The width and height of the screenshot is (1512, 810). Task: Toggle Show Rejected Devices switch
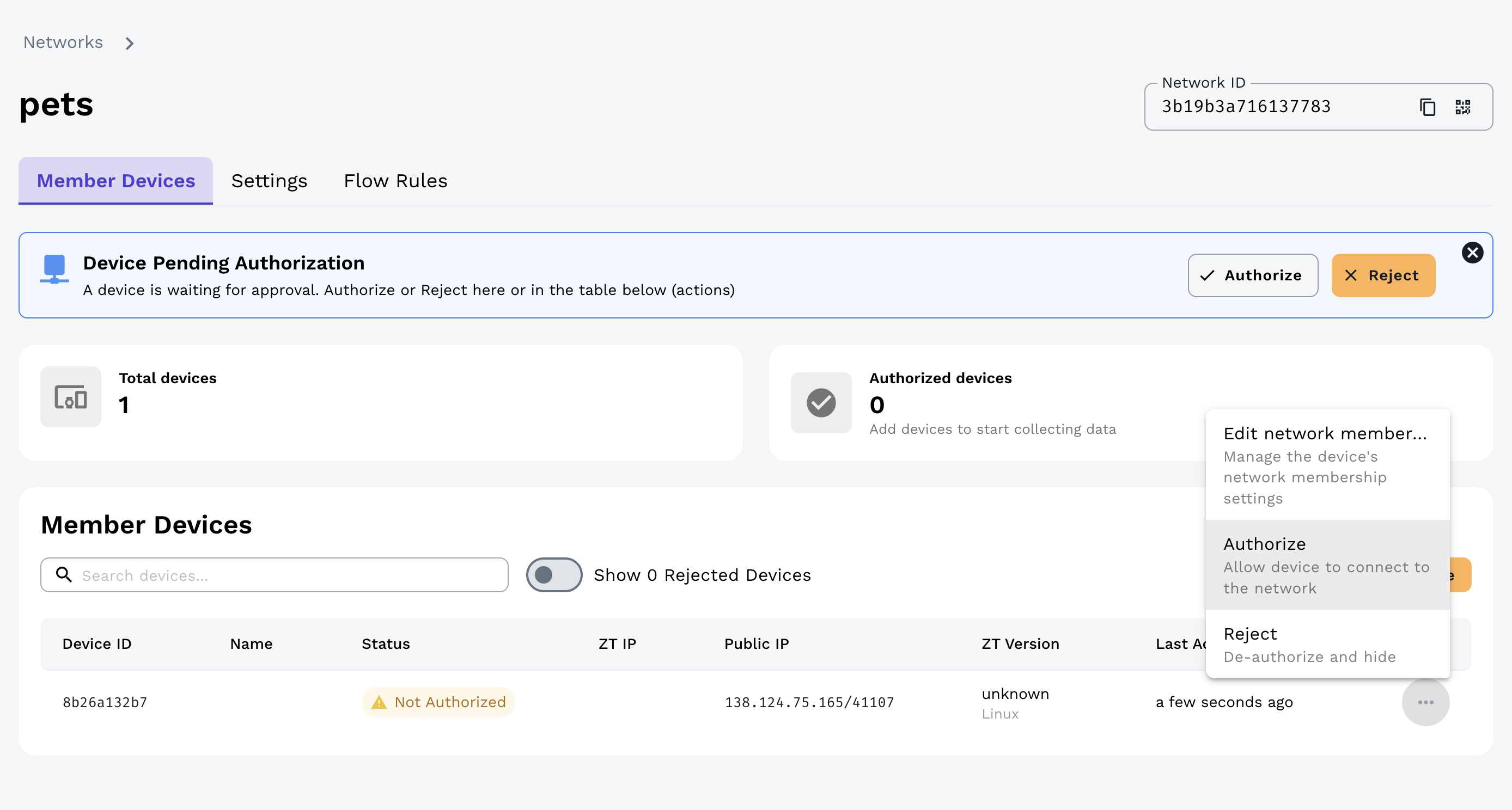click(x=553, y=575)
